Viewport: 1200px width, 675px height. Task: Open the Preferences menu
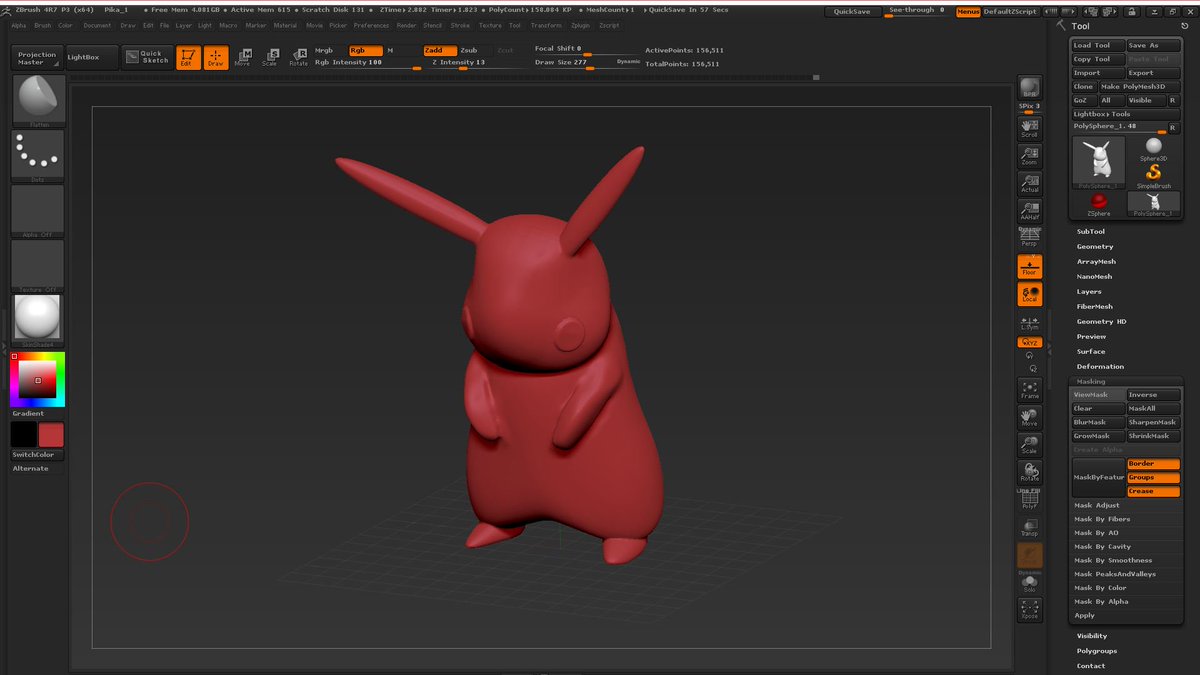tap(371, 25)
